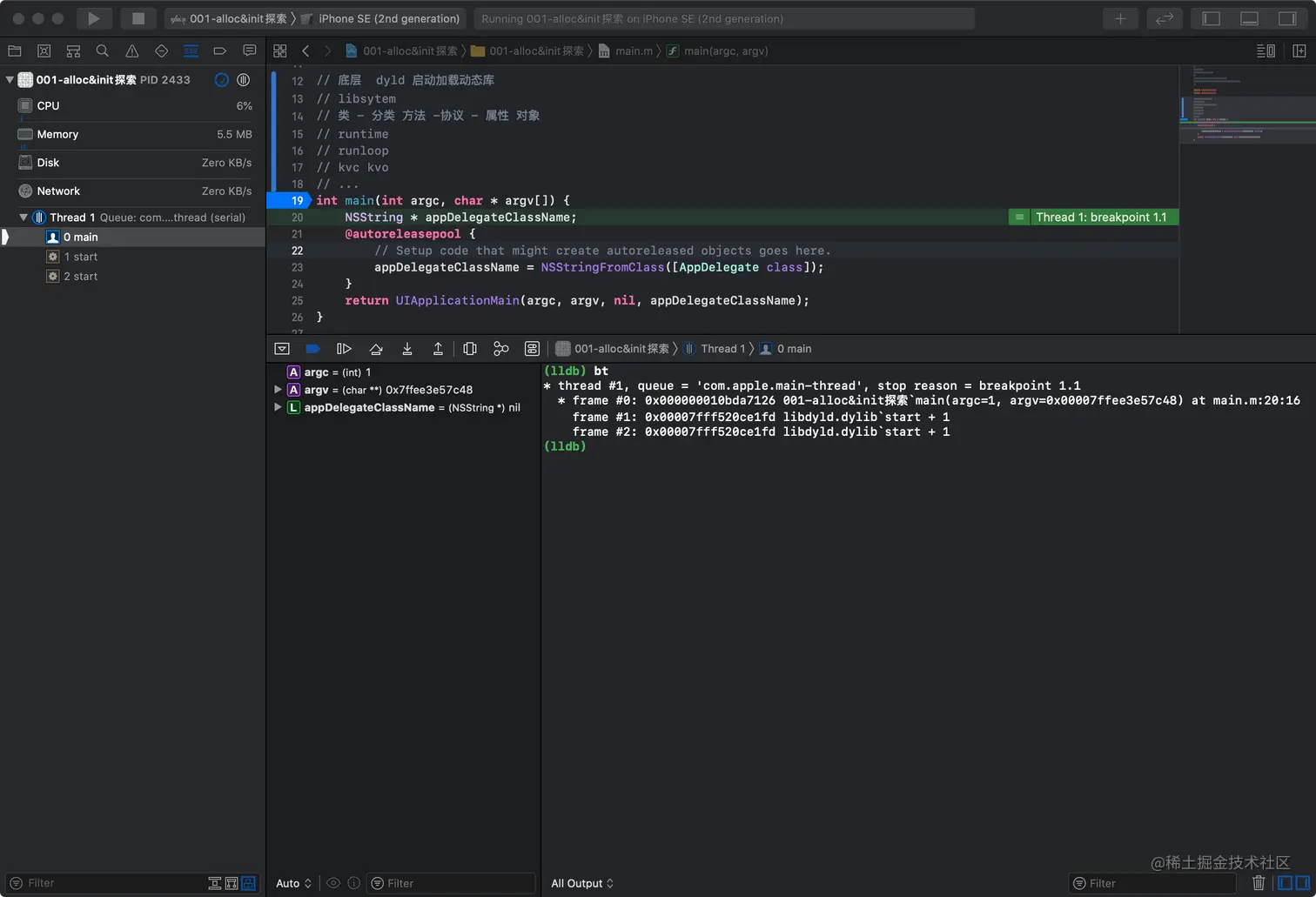1316x897 pixels.
Task: Toggle the debug area panel visibility
Action: 1249,18
